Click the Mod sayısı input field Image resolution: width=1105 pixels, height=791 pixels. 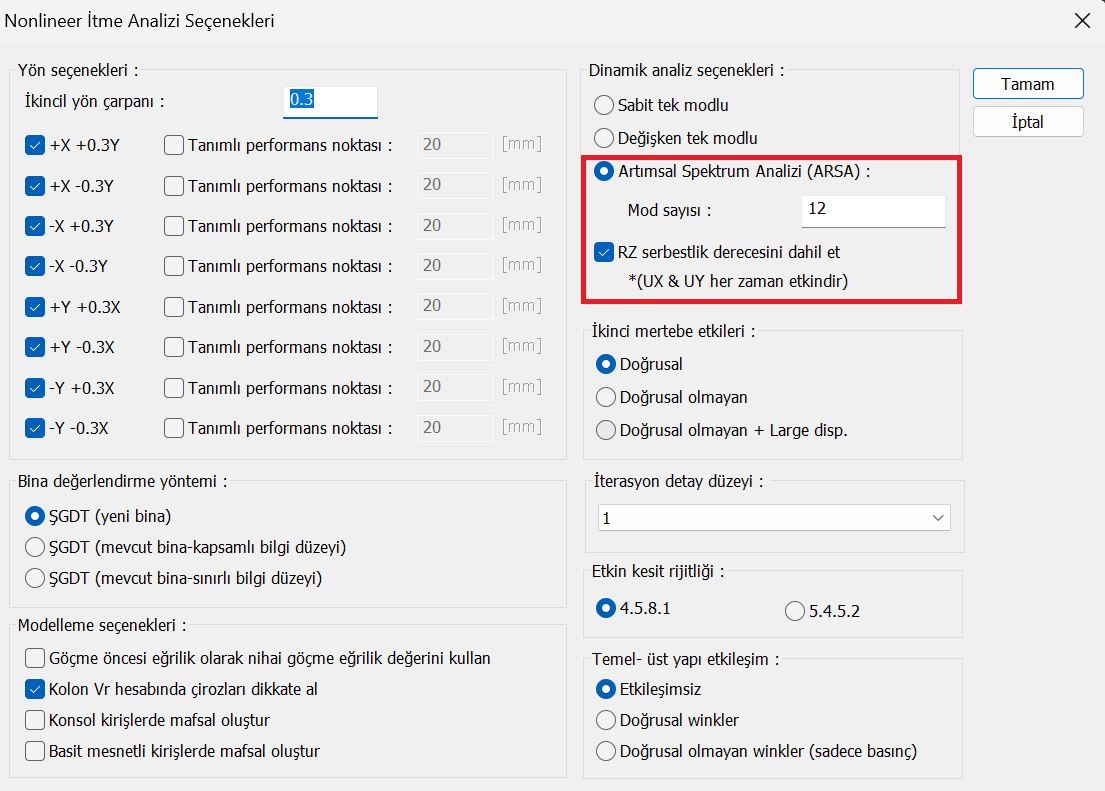(x=872, y=210)
